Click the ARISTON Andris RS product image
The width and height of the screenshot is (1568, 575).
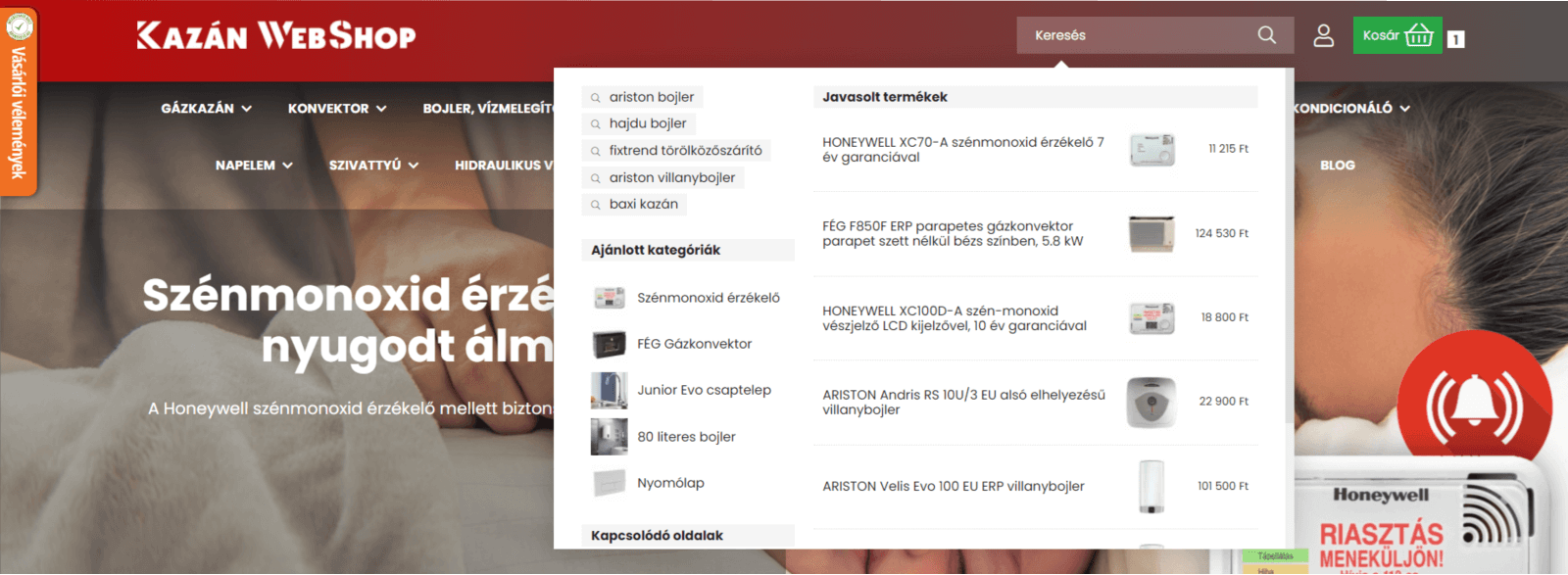1151,403
